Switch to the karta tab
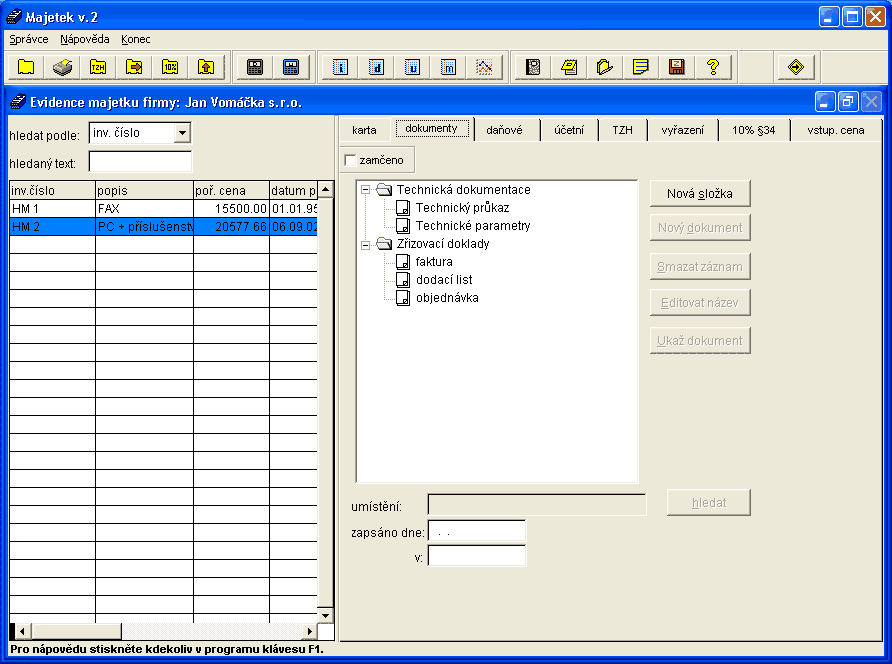Image resolution: width=892 pixels, height=664 pixels. 364,130
